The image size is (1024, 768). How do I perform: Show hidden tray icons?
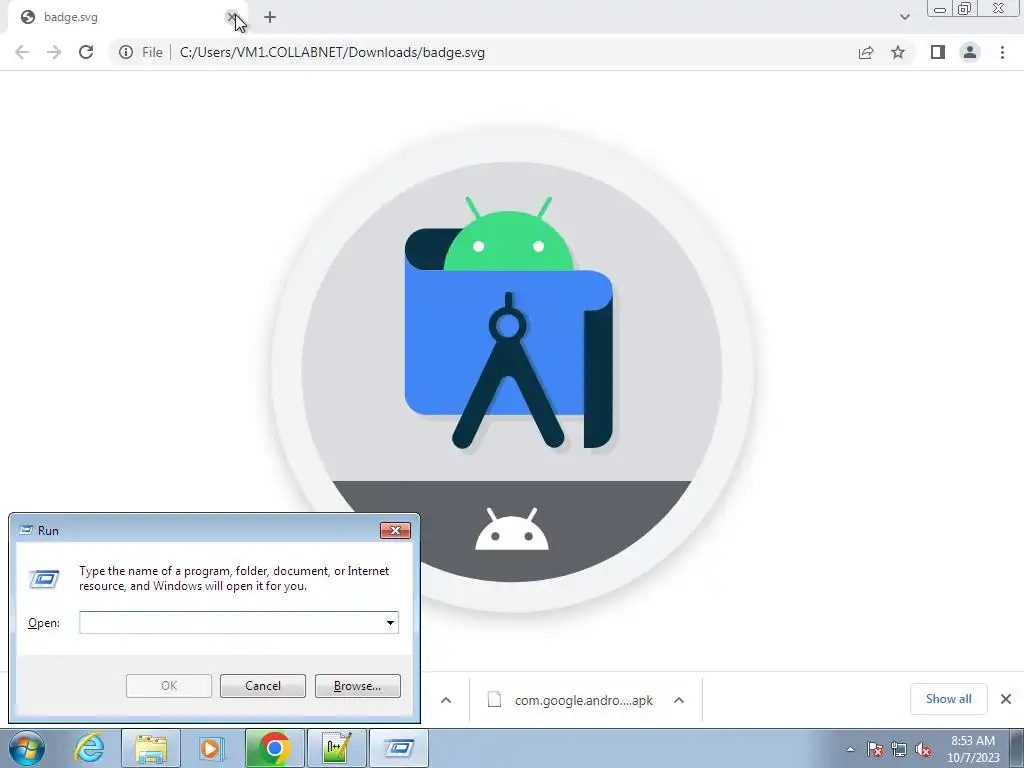point(850,749)
